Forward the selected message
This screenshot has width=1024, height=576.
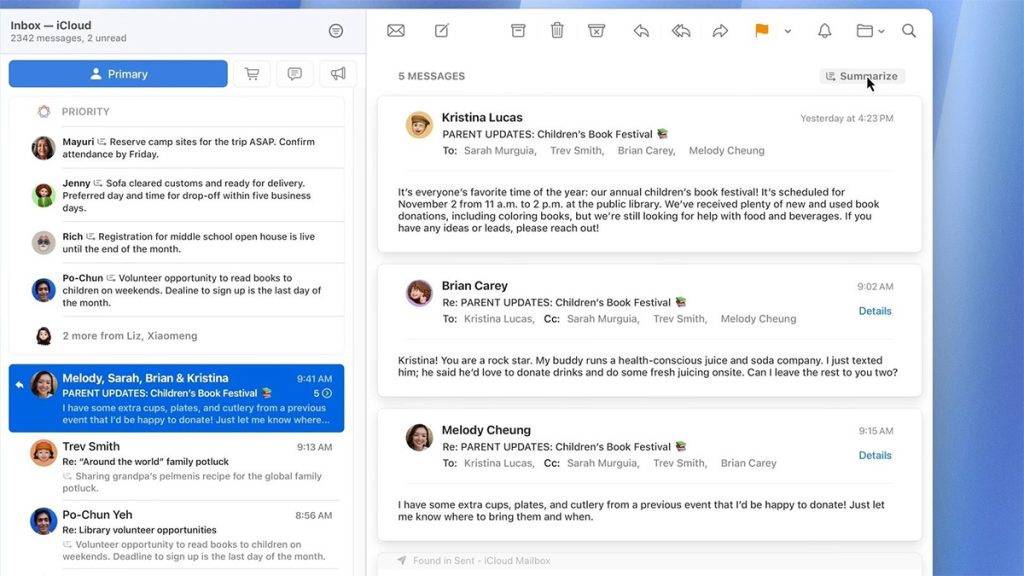tap(720, 30)
